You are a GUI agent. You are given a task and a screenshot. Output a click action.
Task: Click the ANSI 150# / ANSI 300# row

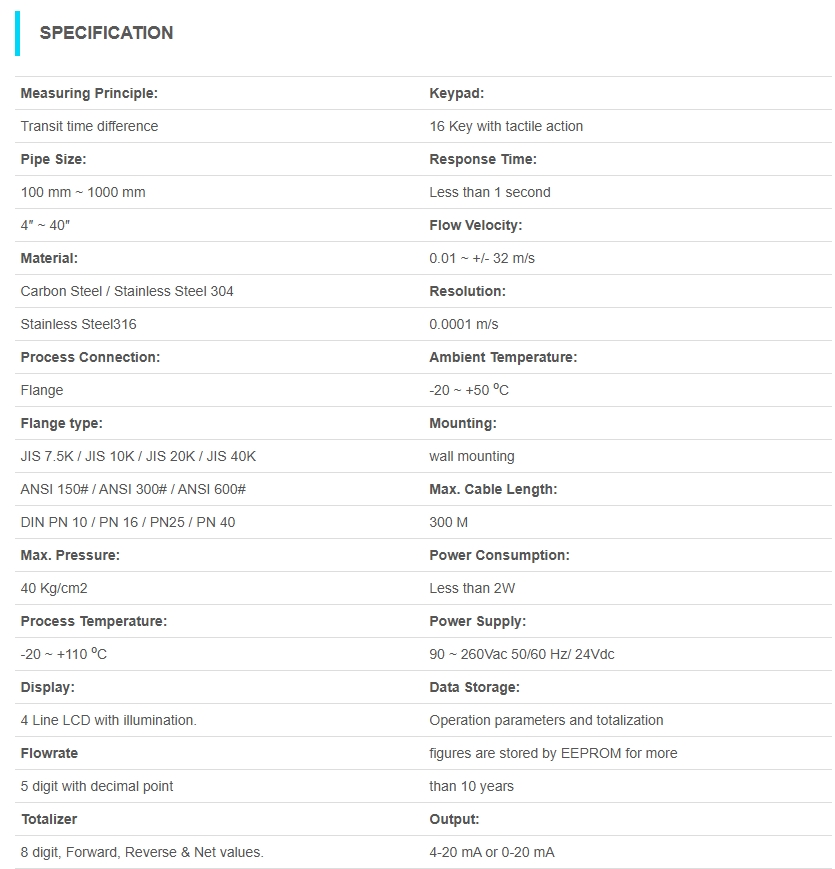point(133,489)
